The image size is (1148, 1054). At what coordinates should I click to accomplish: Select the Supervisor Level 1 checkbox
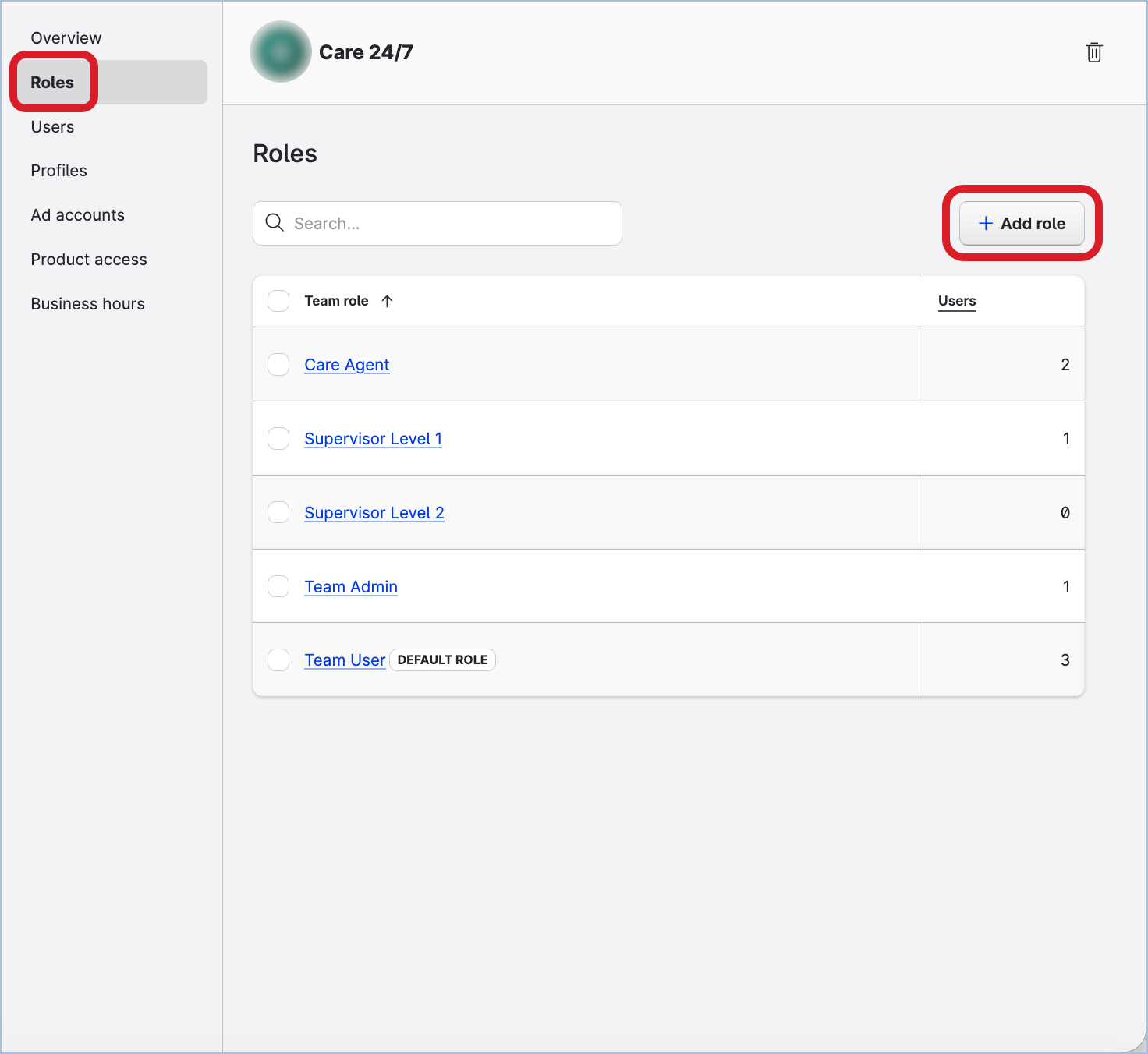point(278,439)
